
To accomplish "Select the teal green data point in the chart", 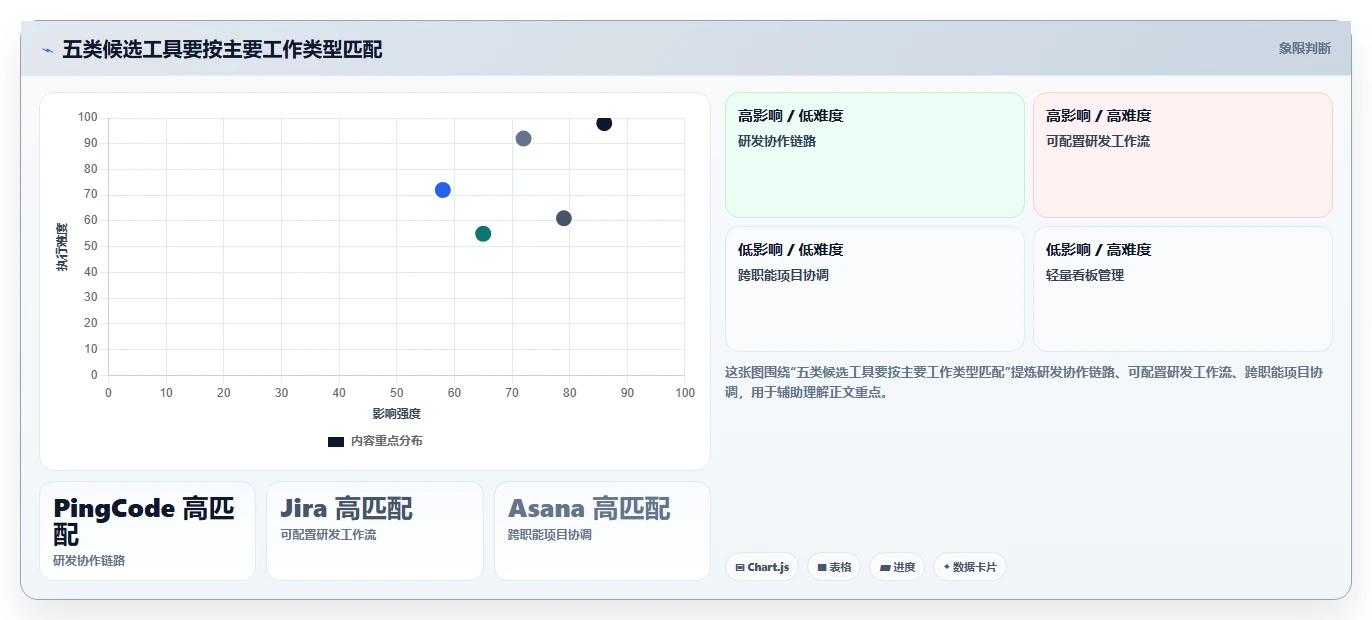I will pyautogui.click(x=483, y=234).
